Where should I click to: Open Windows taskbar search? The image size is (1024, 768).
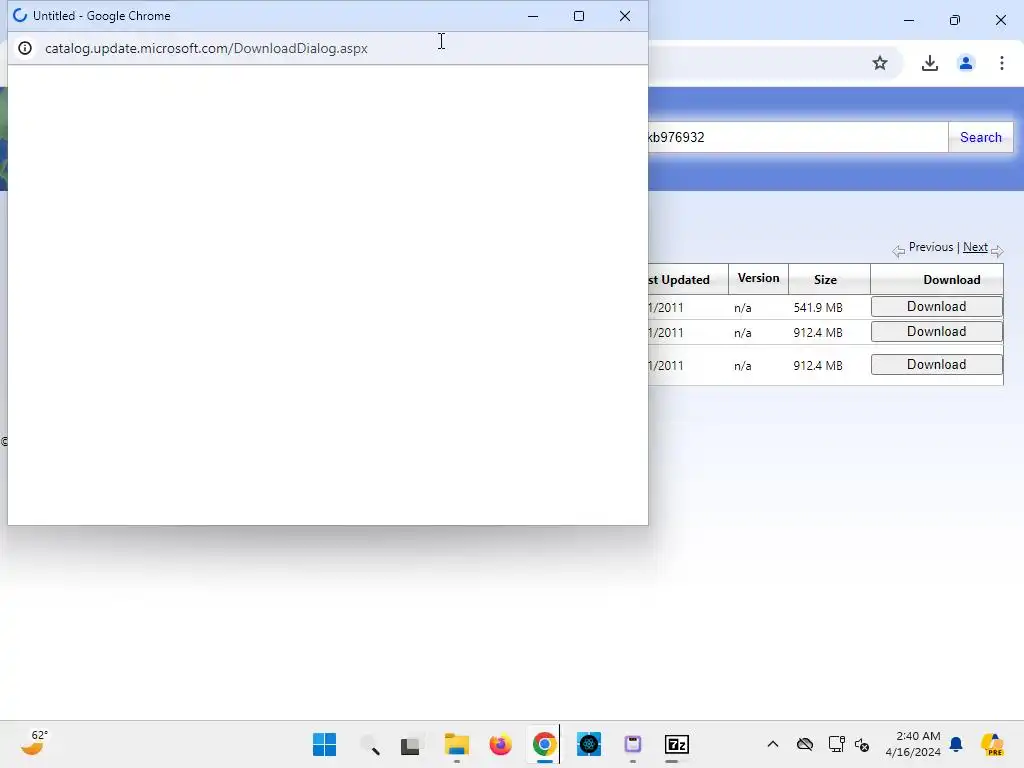coord(370,744)
